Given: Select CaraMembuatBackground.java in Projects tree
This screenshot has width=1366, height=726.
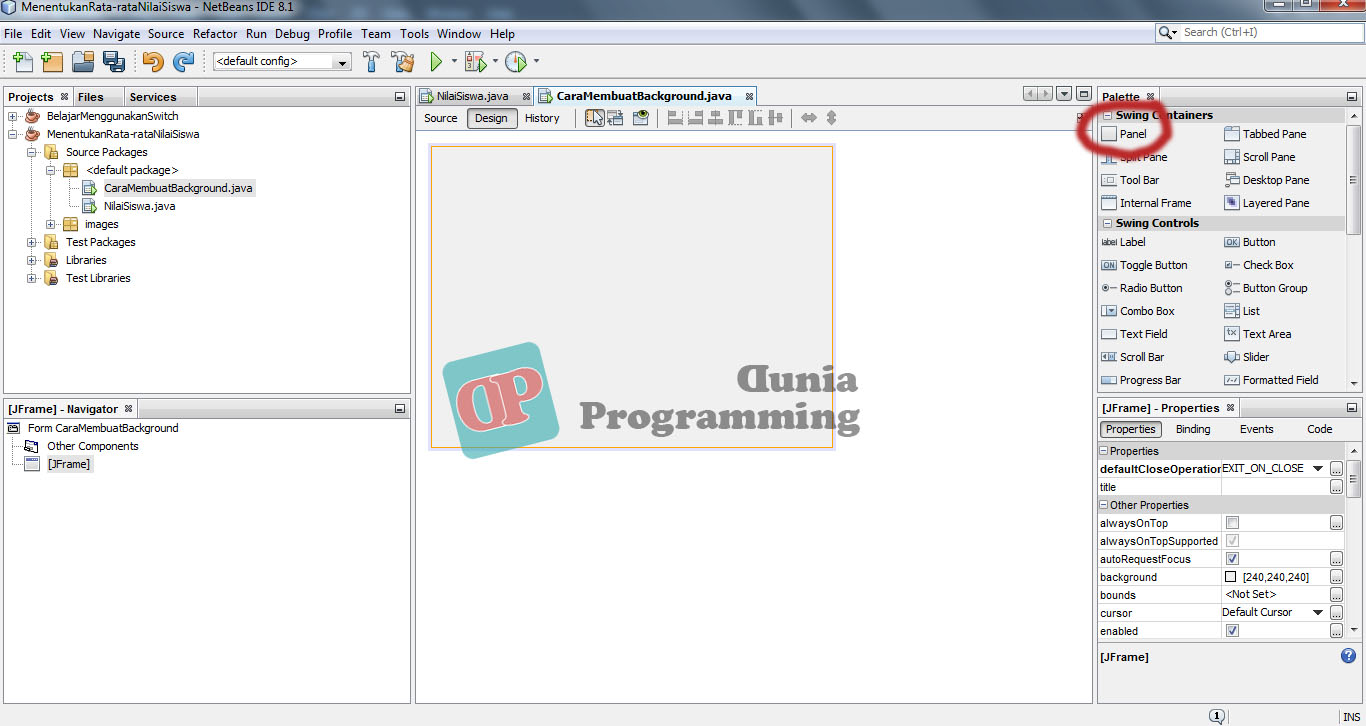Looking at the screenshot, I should coord(178,188).
